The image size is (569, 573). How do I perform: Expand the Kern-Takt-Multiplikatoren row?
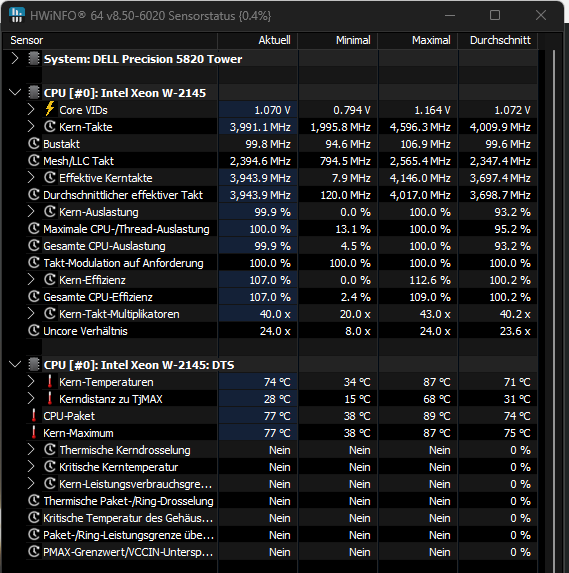pyautogui.click(x=31, y=314)
